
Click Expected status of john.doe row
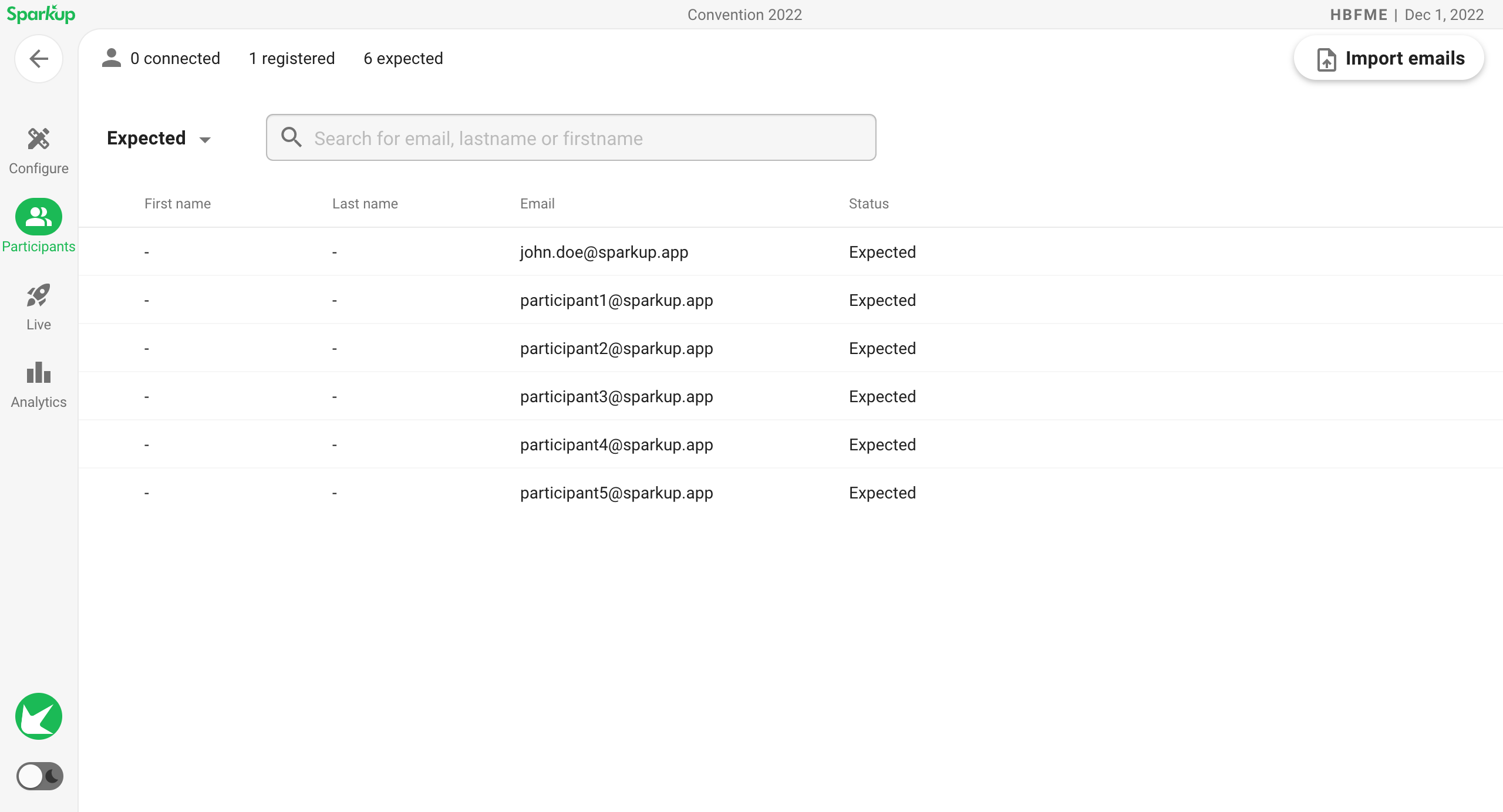click(882, 252)
